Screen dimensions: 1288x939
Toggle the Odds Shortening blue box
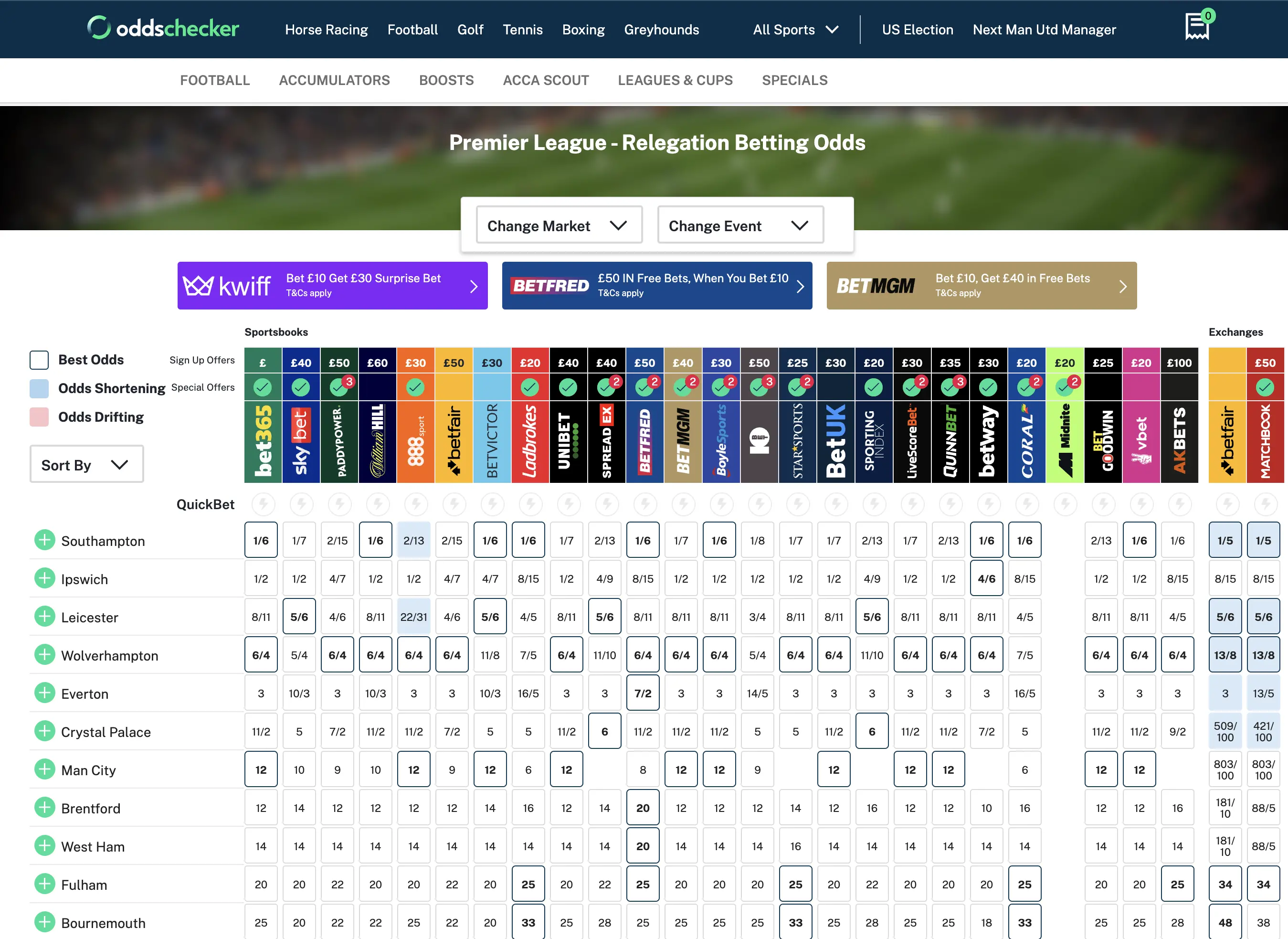pyautogui.click(x=39, y=388)
